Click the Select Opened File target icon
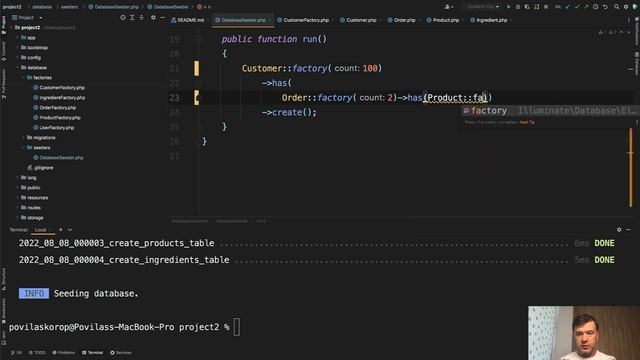This screenshot has width=640, height=360. pos(123,18)
